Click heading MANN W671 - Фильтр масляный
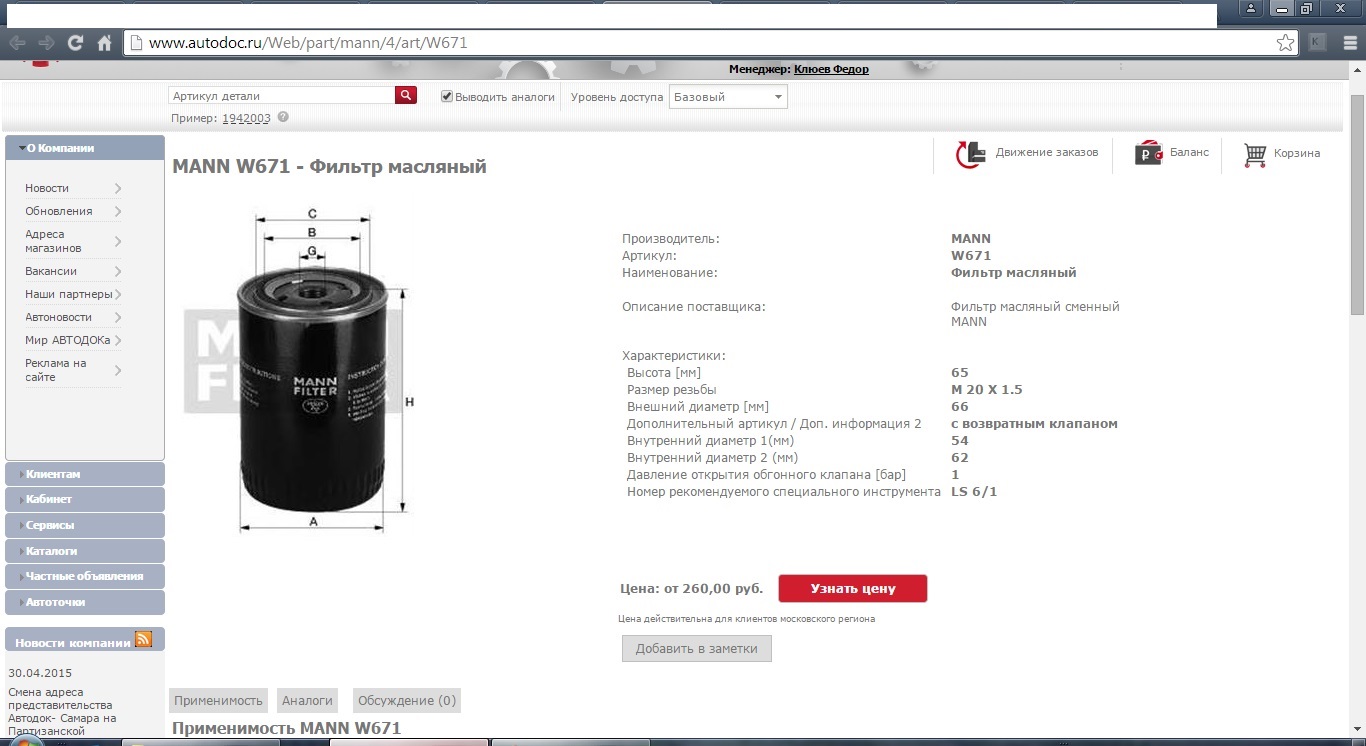Screen dimensions: 1366x746 [x=329, y=166]
